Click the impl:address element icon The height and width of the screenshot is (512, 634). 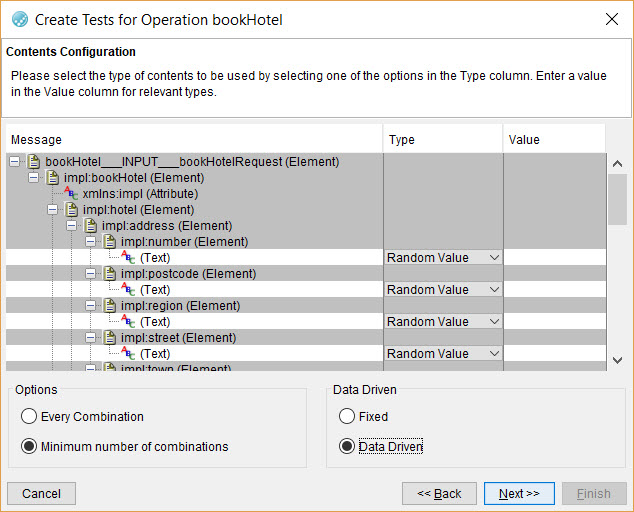coord(90,226)
